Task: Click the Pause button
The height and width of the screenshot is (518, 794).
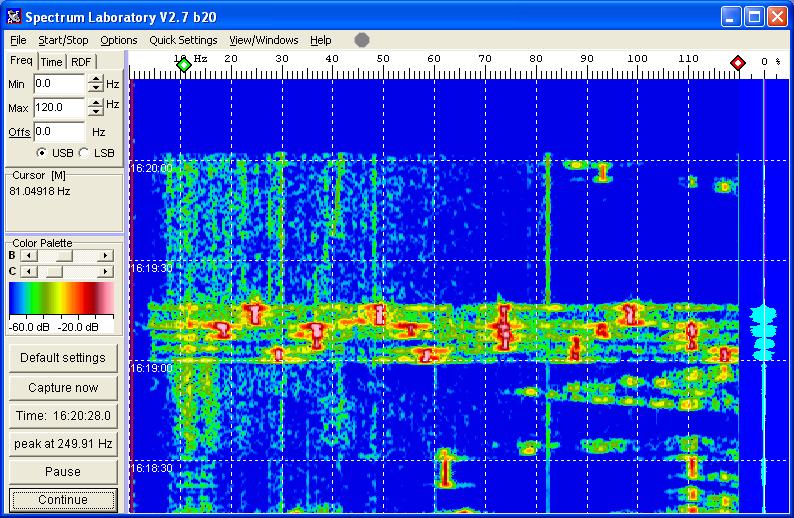Action: (63, 471)
